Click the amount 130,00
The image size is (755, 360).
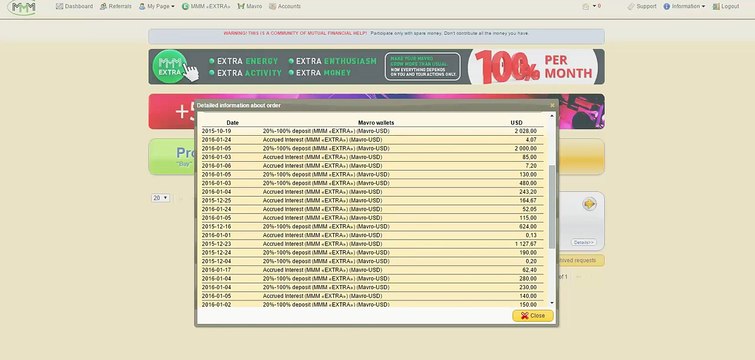click(x=528, y=174)
